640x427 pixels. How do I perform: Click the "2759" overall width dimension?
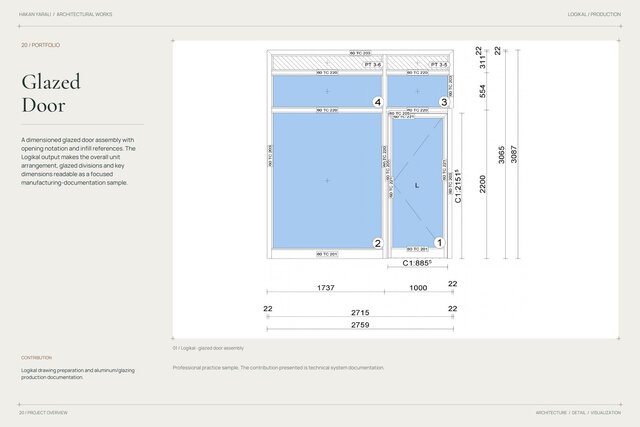click(360, 325)
